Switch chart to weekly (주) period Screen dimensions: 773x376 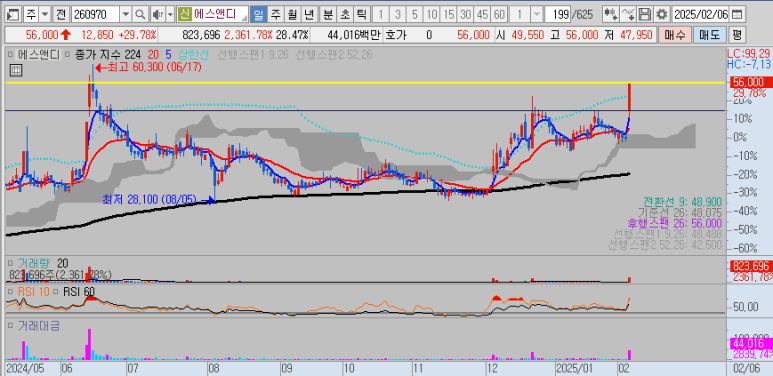click(276, 14)
